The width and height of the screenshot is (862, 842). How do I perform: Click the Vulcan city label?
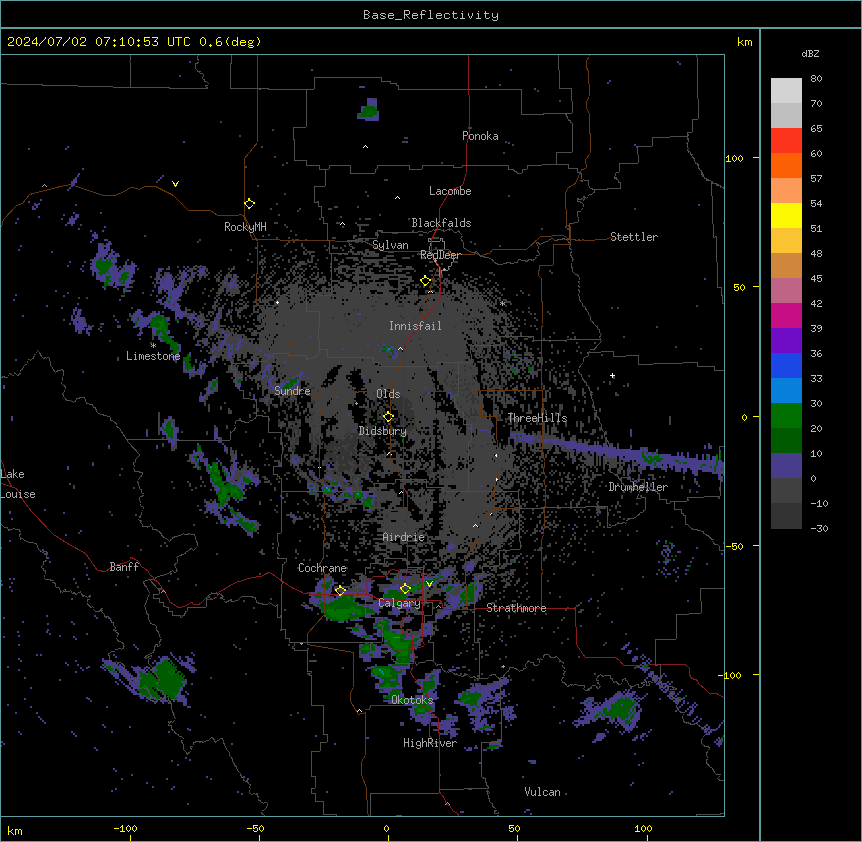[x=542, y=792]
